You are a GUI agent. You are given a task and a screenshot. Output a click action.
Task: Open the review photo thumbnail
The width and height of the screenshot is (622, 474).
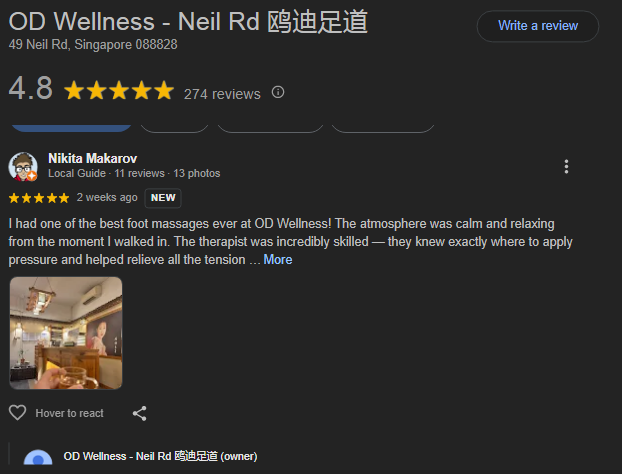(x=66, y=333)
